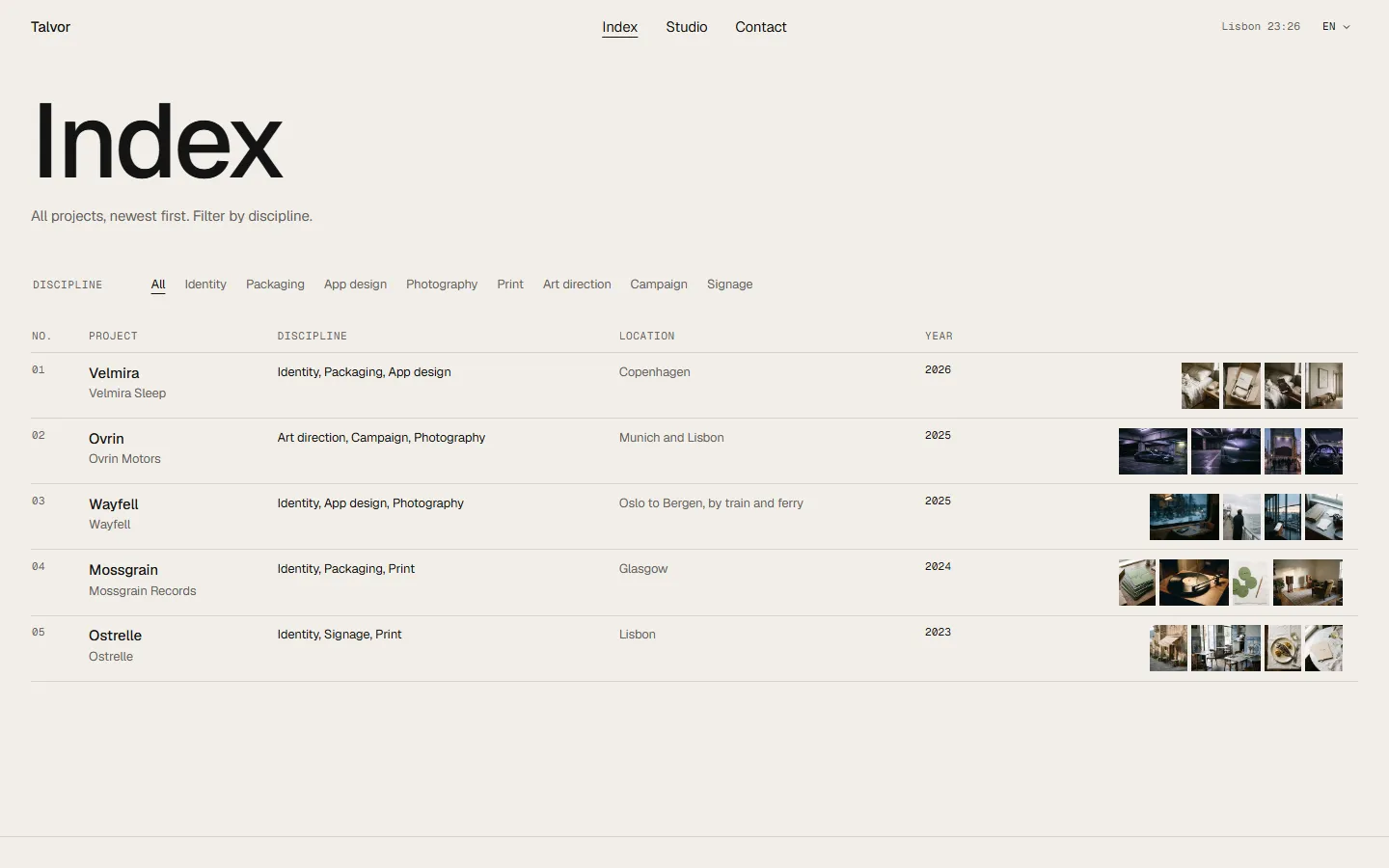Open the Ostrelle project
1389x868 pixels.
coord(115,636)
